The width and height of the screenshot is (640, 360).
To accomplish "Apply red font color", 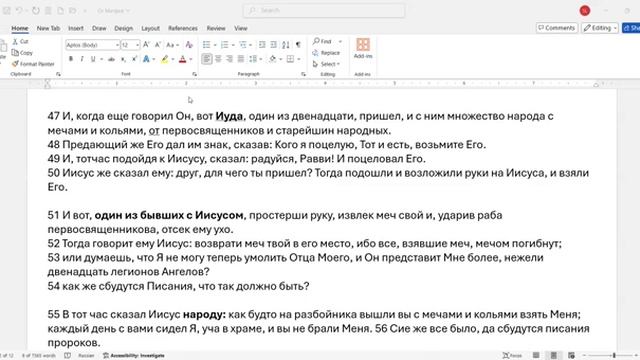I will (182, 59).
